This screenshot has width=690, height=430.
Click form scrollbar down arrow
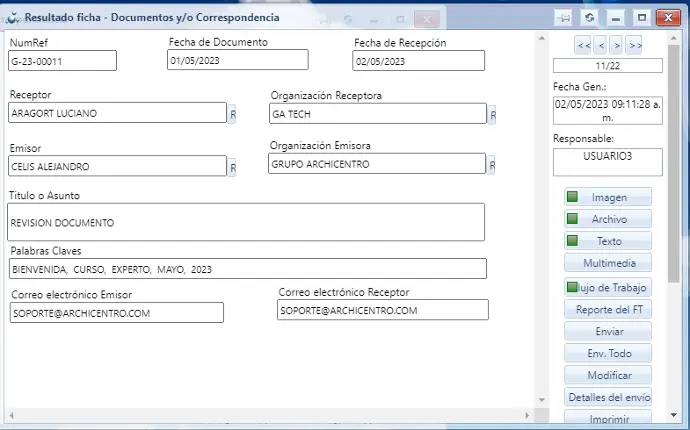click(x=542, y=400)
